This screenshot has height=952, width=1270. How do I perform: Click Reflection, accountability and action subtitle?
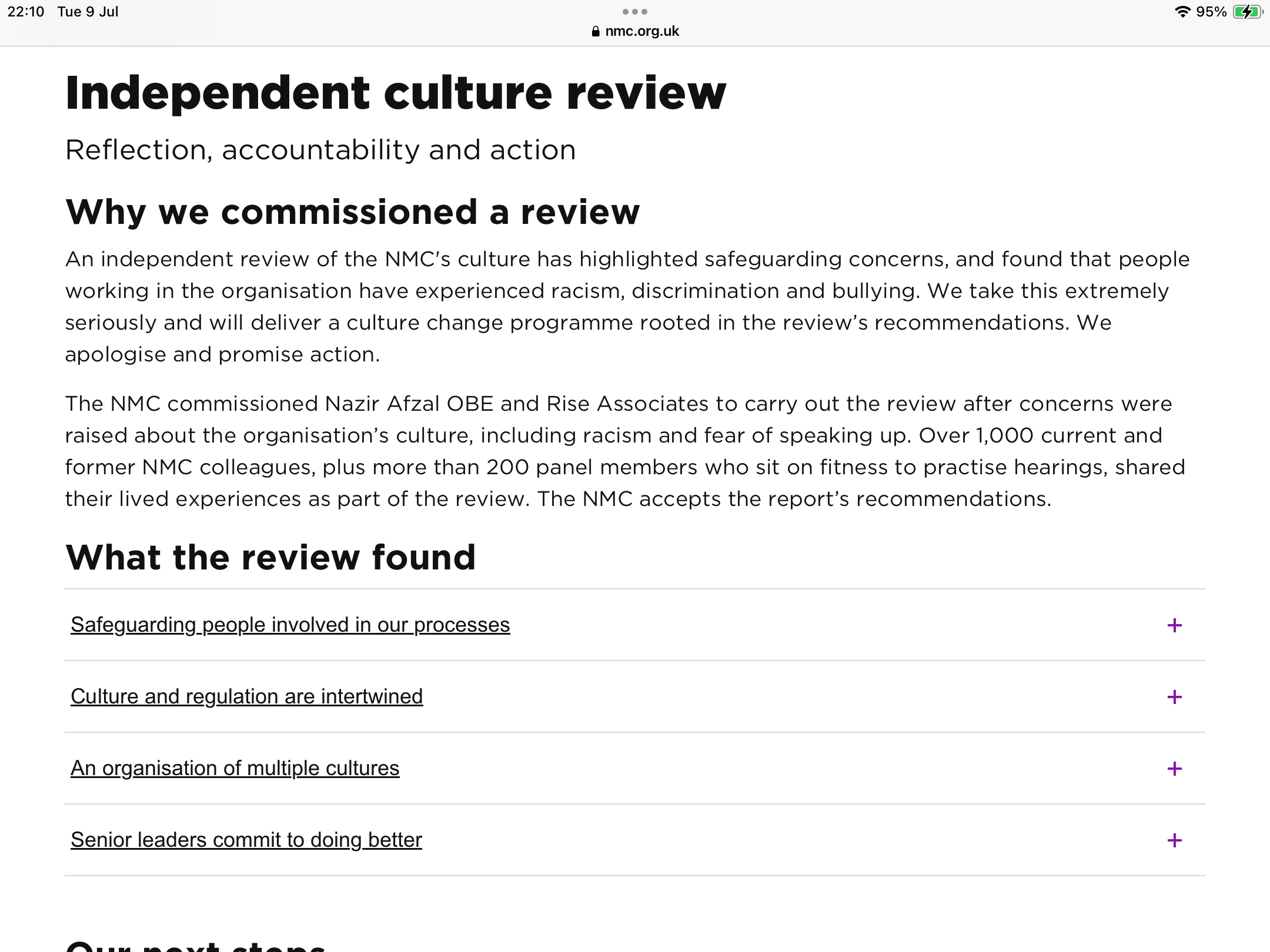[x=320, y=150]
